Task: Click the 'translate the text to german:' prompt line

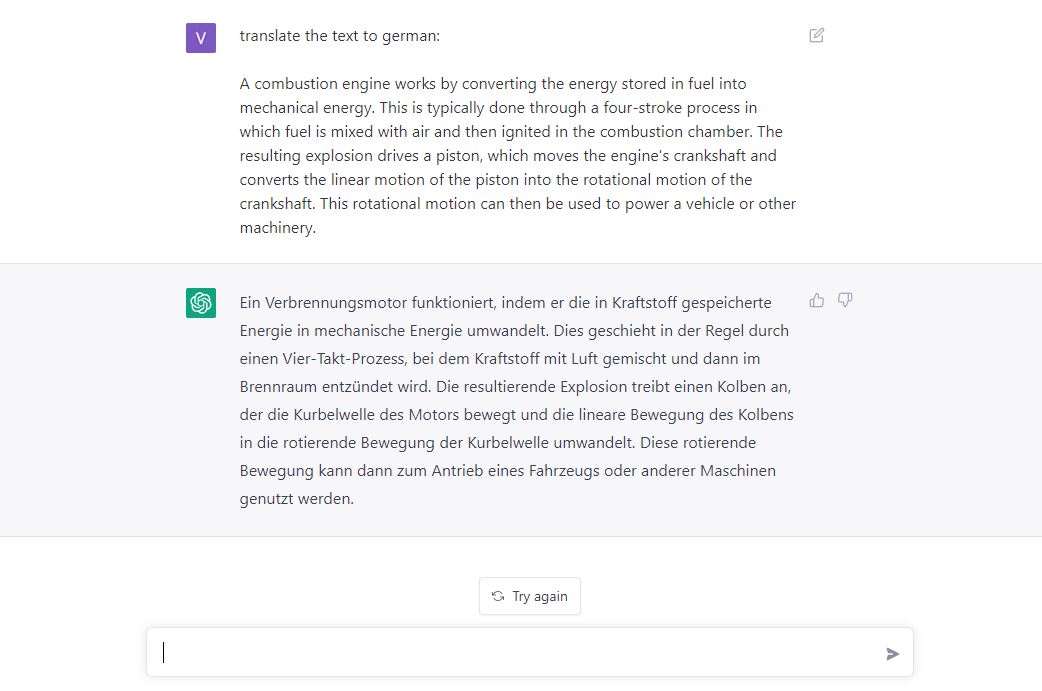Action: [x=340, y=36]
